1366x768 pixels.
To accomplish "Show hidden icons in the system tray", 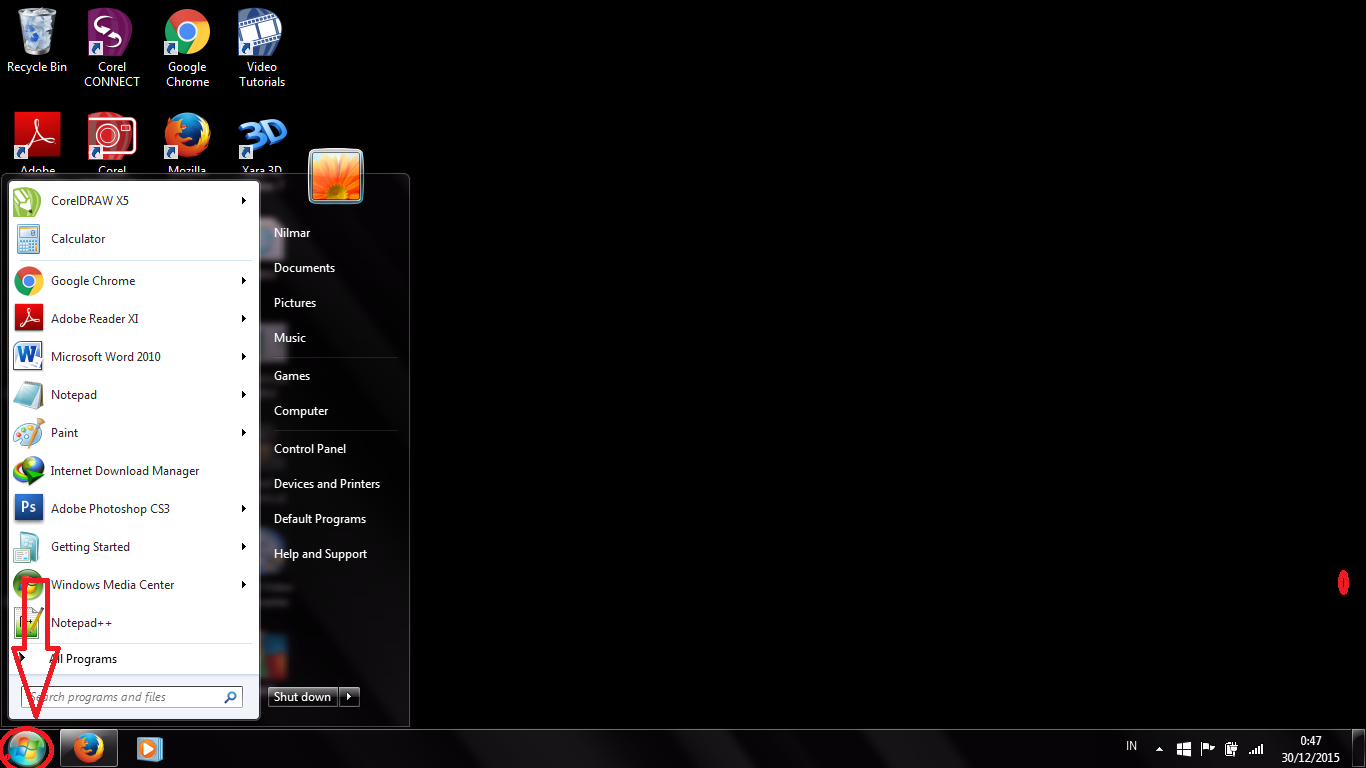I will click(1160, 748).
